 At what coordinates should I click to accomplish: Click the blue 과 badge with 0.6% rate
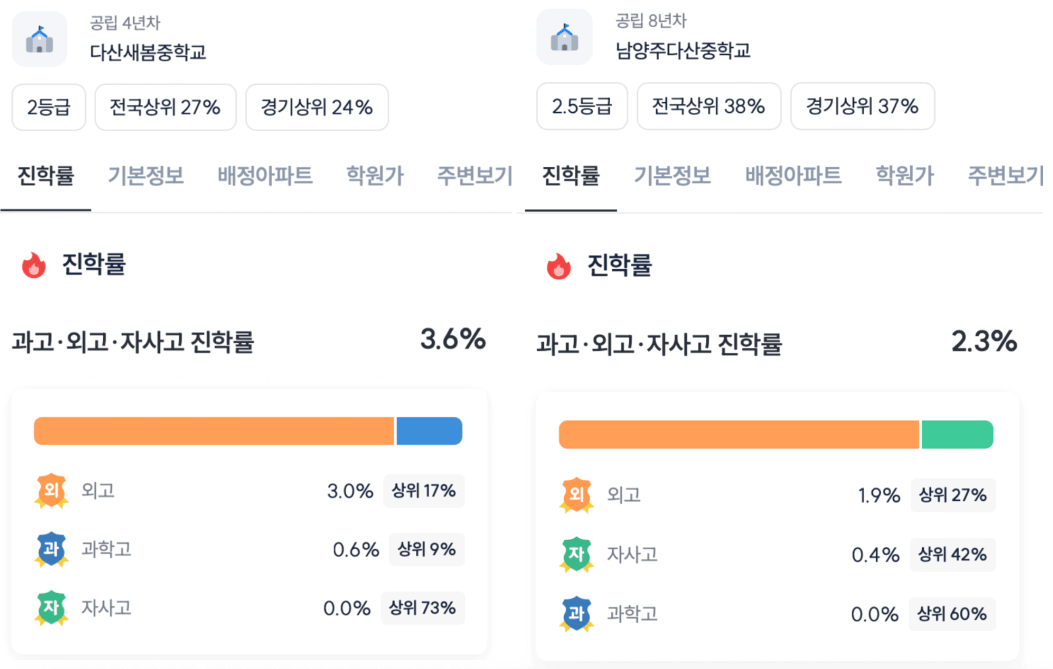click(x=52, y=549)
